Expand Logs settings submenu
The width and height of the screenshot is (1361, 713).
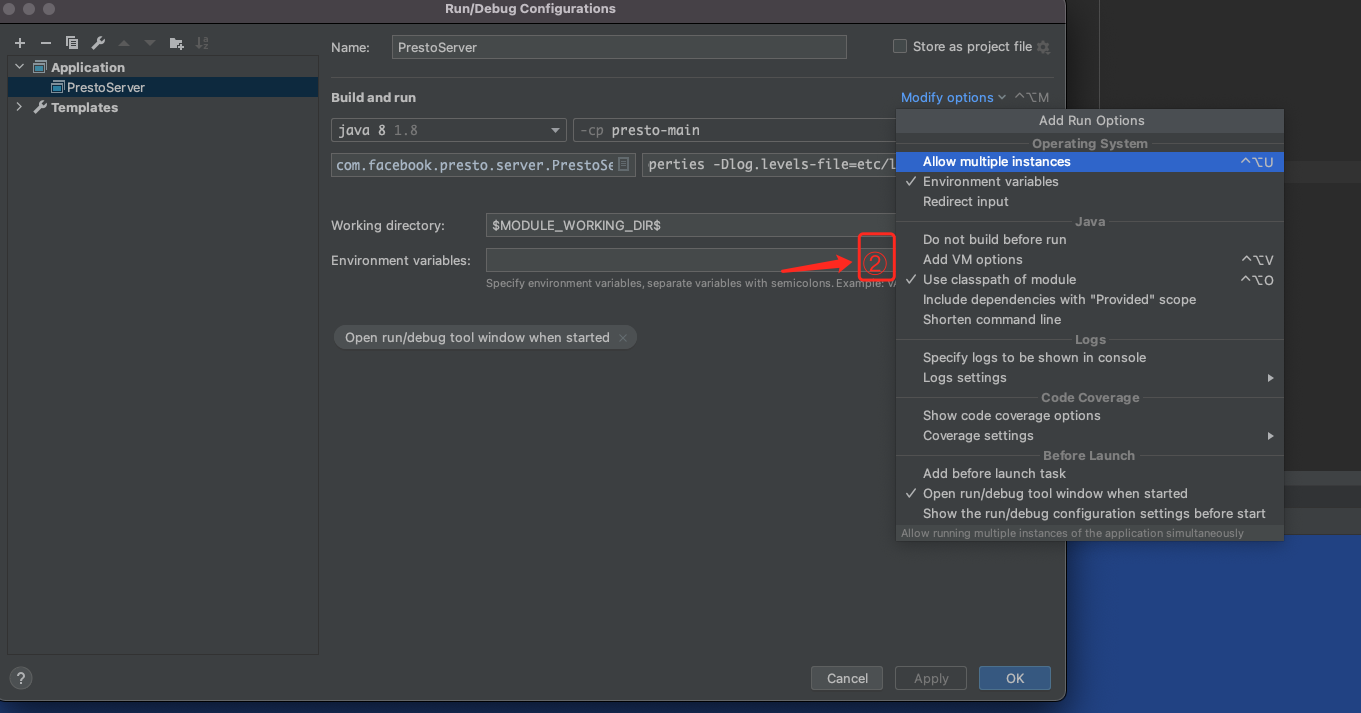pos(1089,377)
